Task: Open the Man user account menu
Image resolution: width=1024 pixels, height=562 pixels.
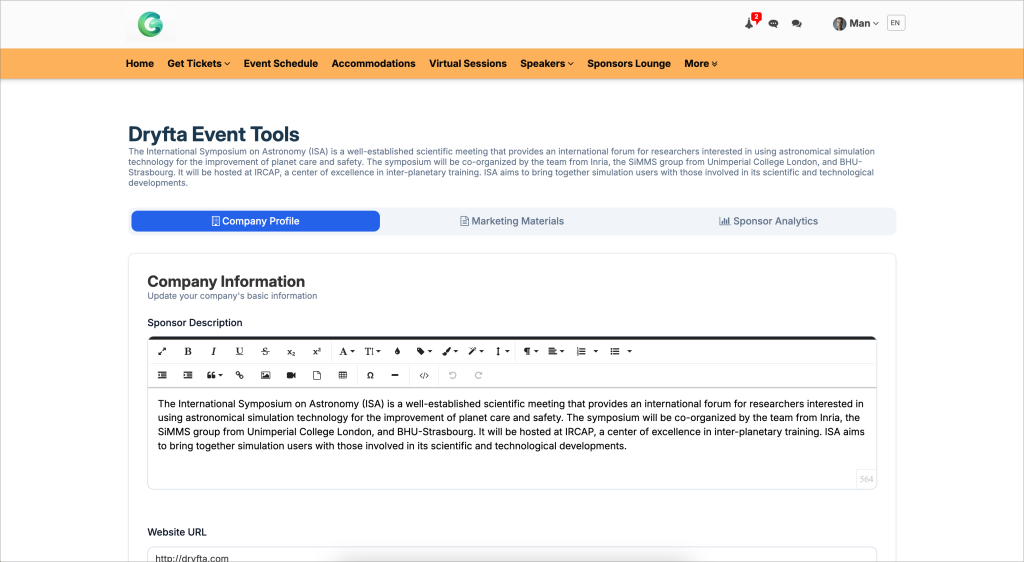Action: tap(856, 23)
